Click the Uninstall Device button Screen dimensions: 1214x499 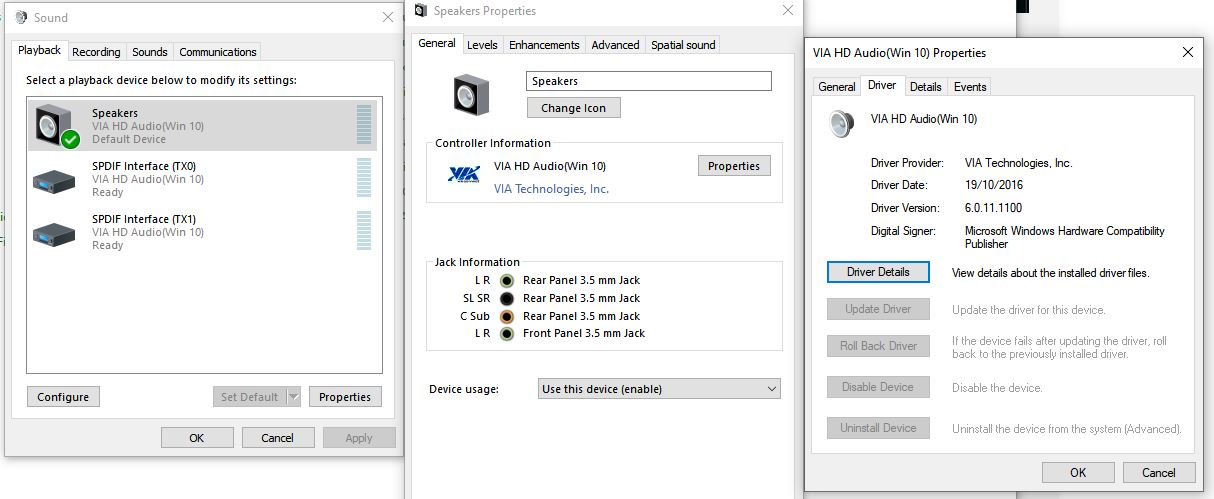tap(878, 428)
